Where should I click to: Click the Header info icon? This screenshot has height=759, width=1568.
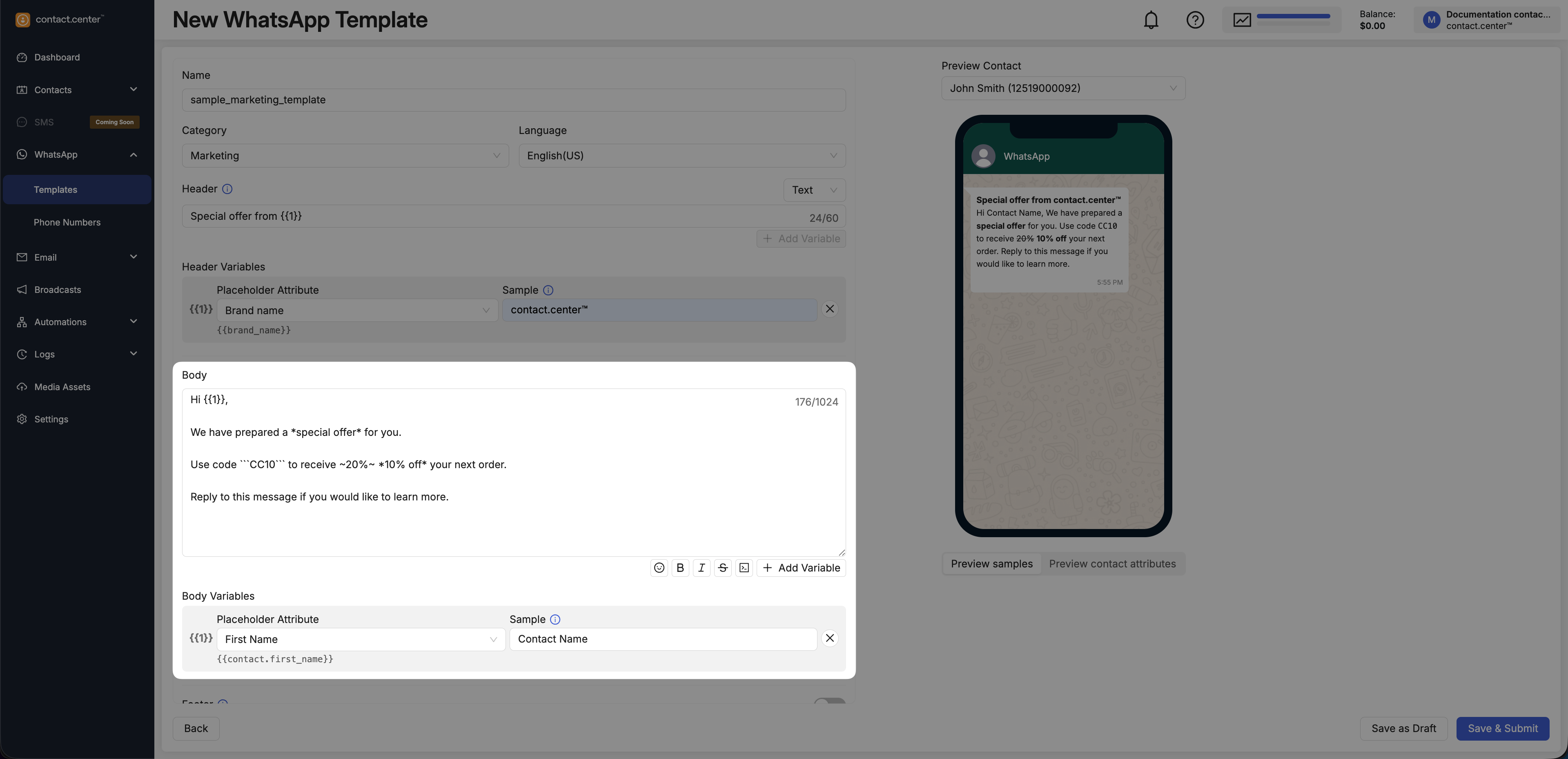point(227,189)
